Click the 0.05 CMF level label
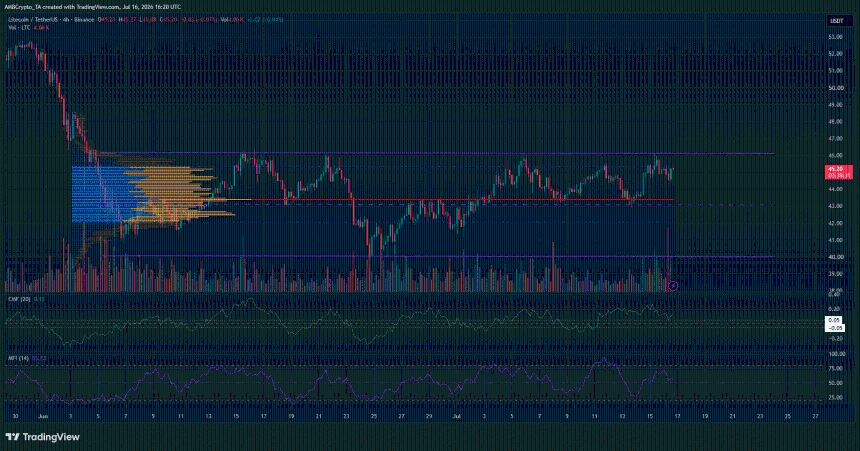 pyautogui.click(x=834, y=320)
